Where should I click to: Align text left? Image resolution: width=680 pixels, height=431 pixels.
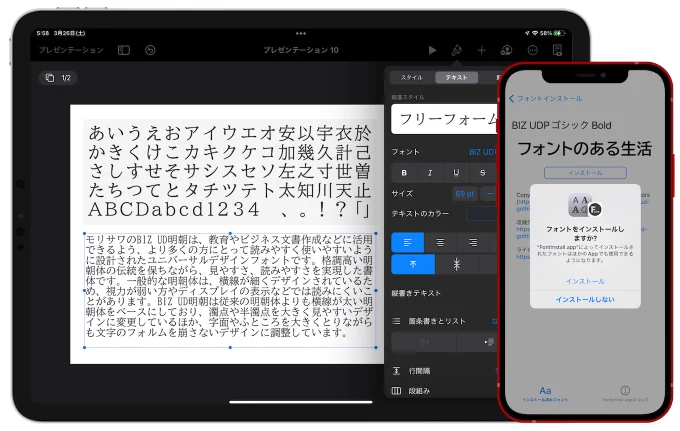[x=408, y=242]
